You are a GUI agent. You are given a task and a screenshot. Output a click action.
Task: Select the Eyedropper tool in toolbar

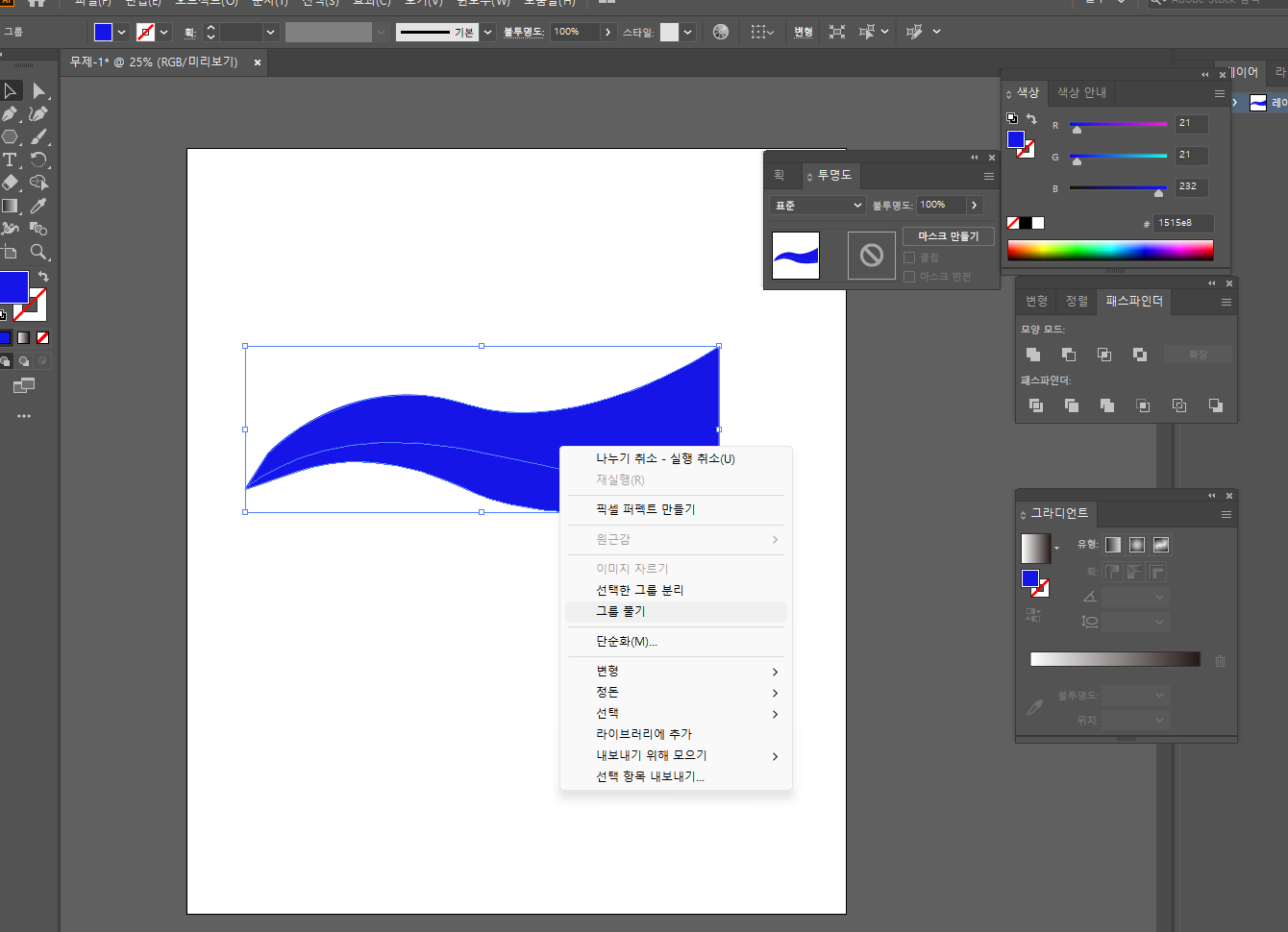pos(38,206)
